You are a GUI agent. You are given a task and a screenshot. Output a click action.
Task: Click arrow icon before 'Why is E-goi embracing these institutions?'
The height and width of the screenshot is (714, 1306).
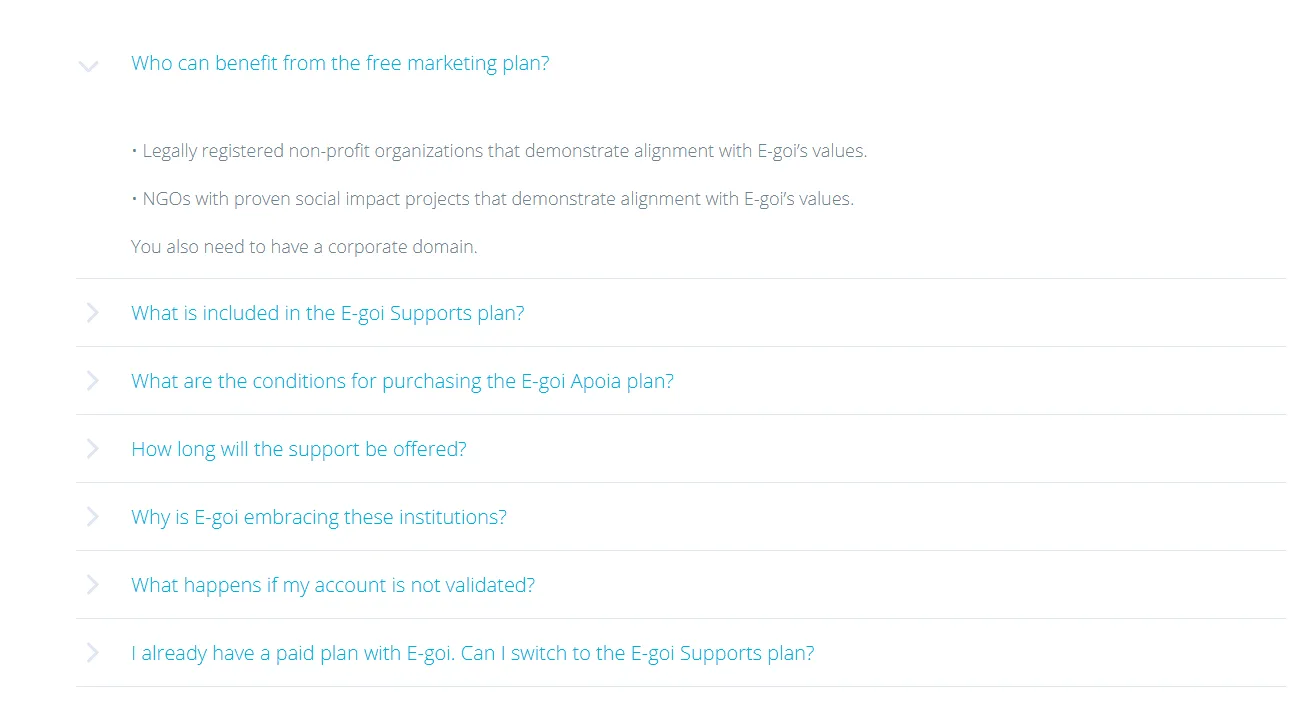tap(93, 517)
